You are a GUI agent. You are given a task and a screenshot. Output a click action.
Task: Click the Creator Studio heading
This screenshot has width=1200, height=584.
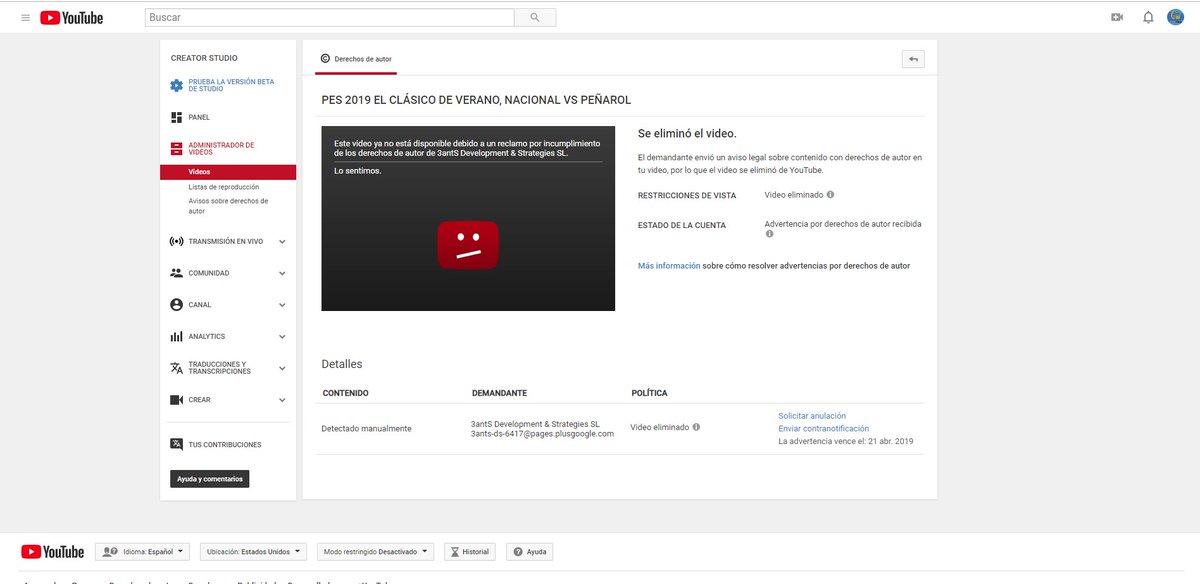point(204,58)
